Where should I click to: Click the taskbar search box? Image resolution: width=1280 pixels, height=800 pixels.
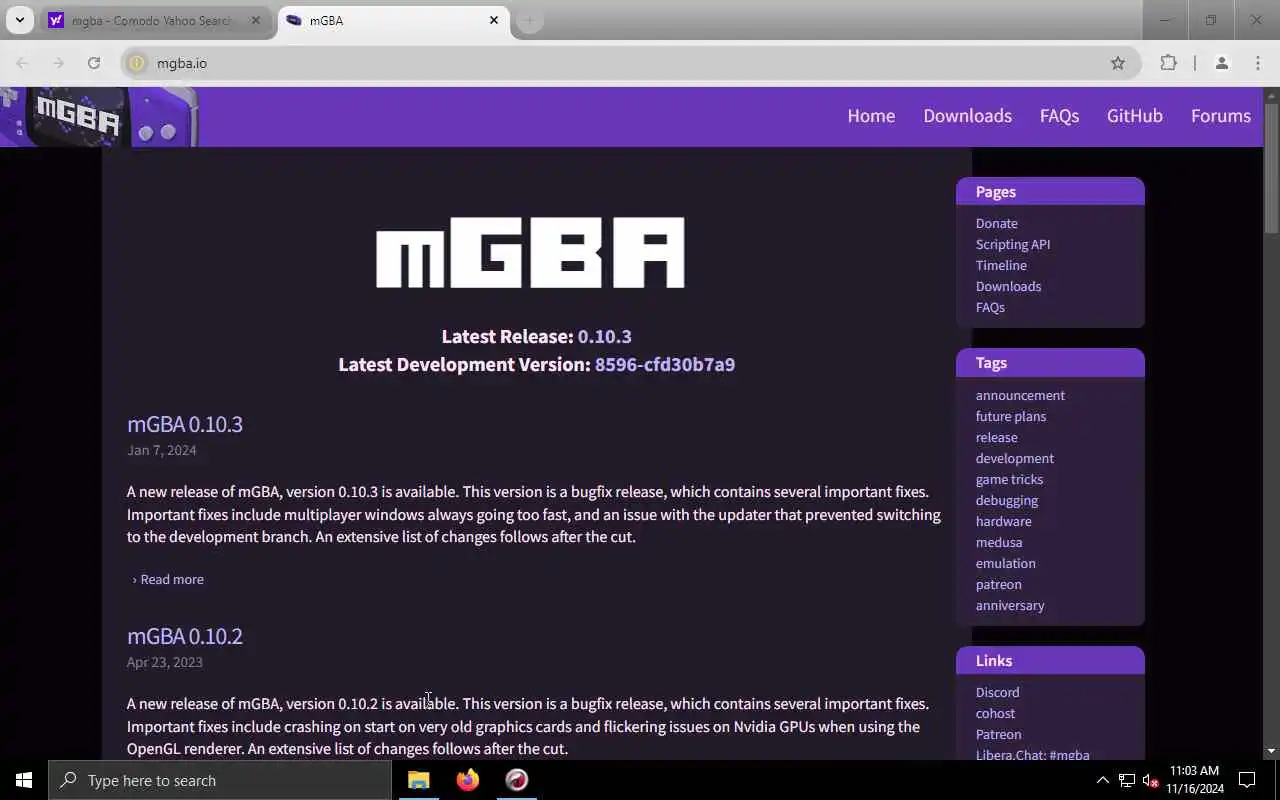[x=220, y=780]
